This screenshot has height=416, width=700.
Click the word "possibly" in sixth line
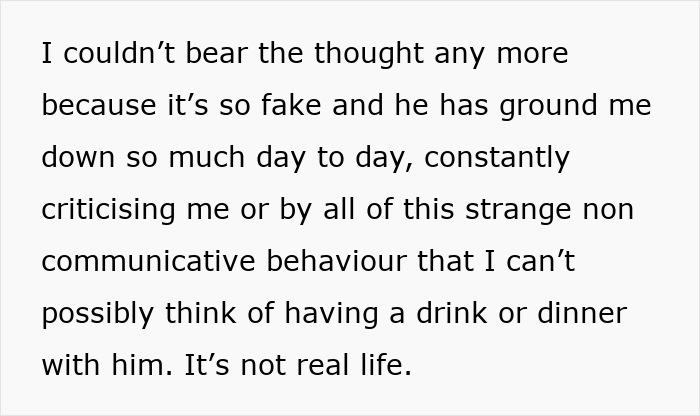[x=98, y=315]
